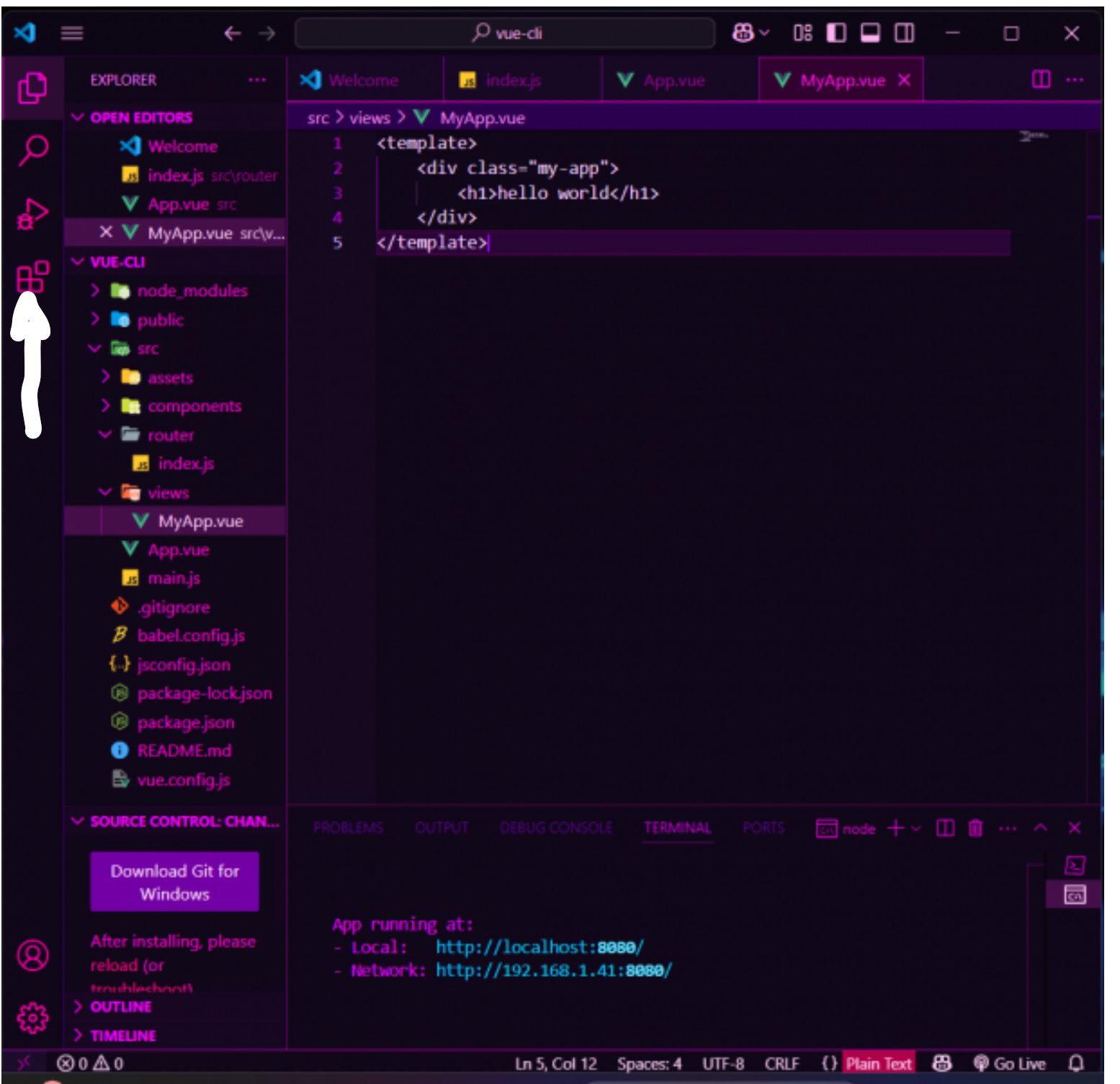Open the Run and Debug view
Image resolution: width=1120 pixels, height=1084 pixels.
coord(32,214)
